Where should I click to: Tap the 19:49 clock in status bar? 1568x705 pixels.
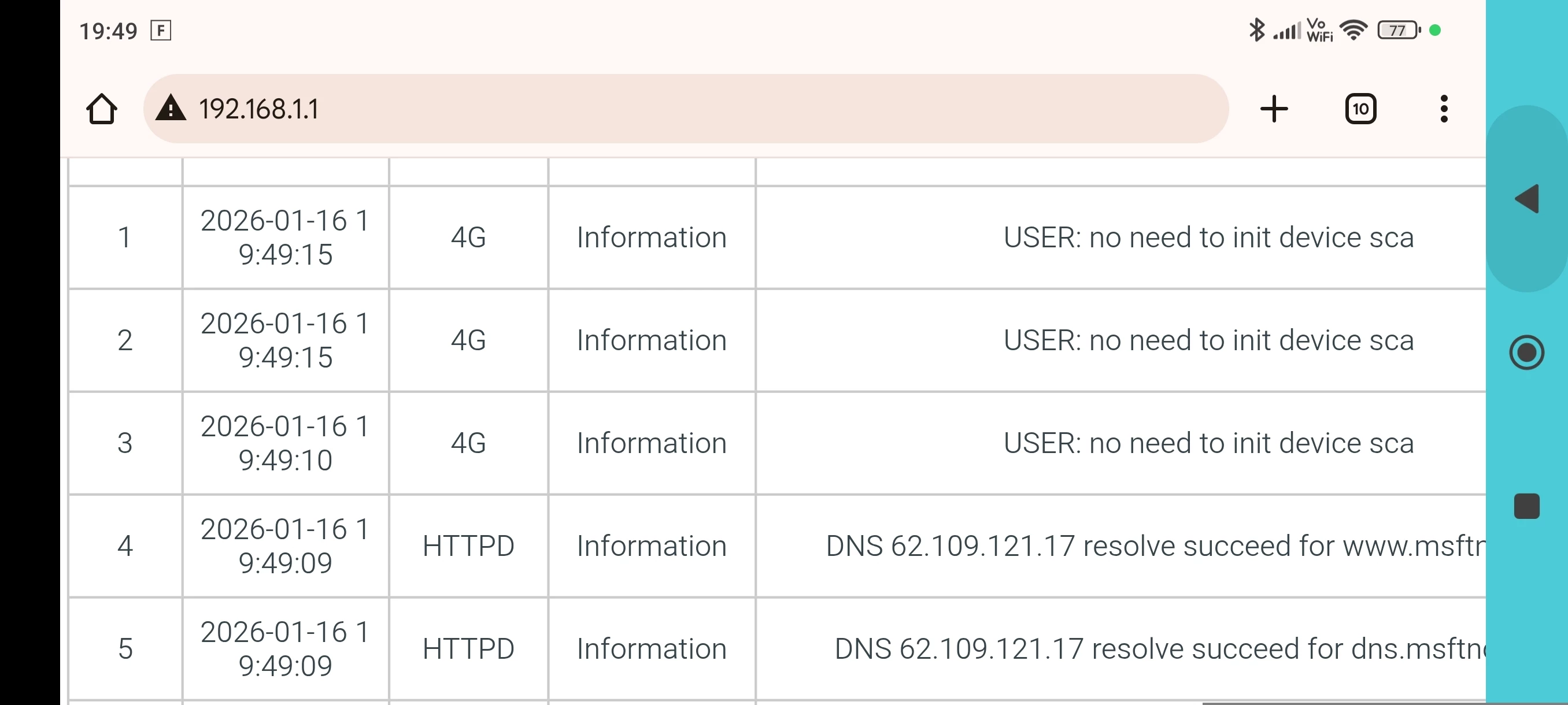pos(108,31)
